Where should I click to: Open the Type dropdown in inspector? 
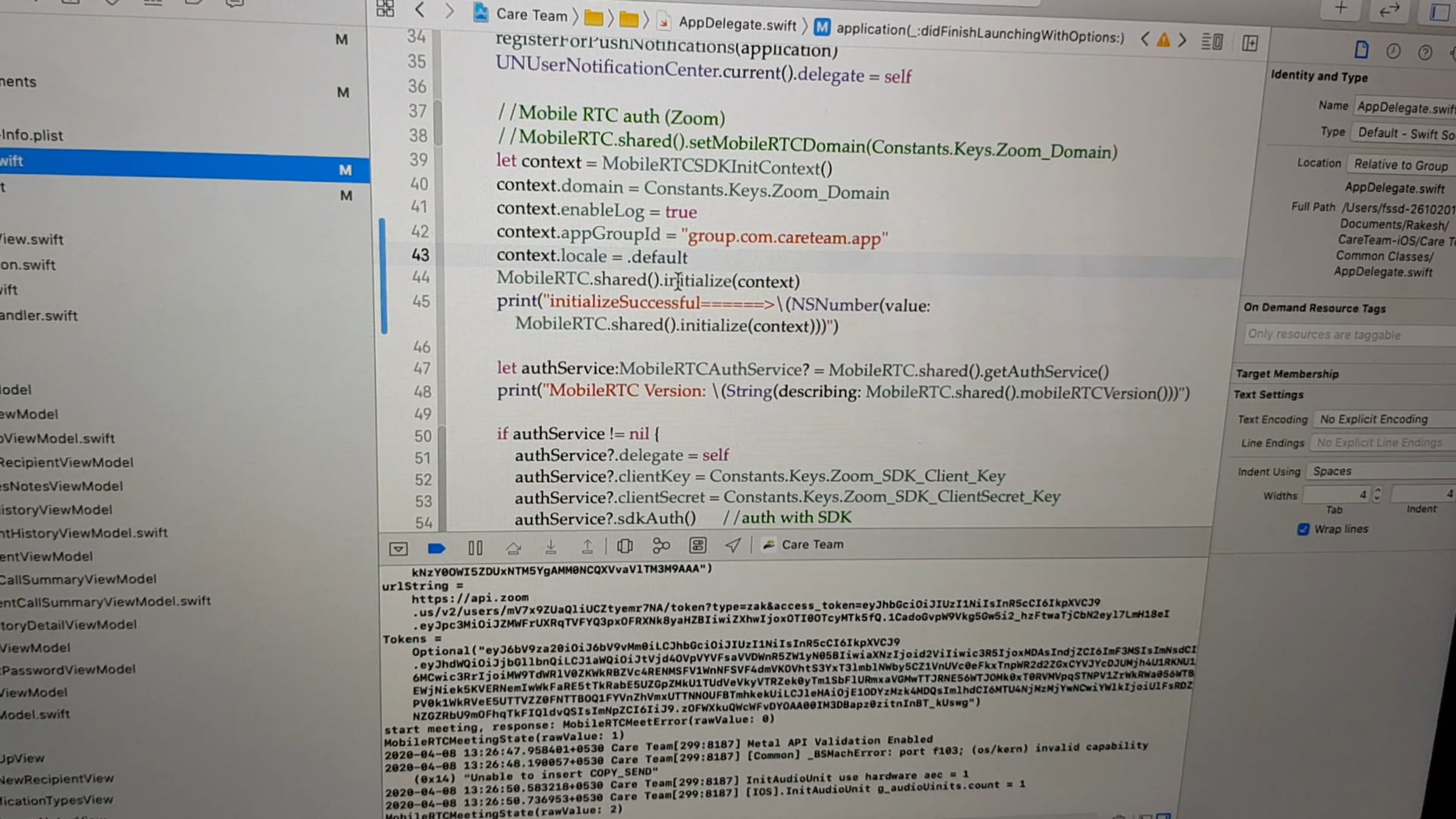click(x=1404, y=133)
